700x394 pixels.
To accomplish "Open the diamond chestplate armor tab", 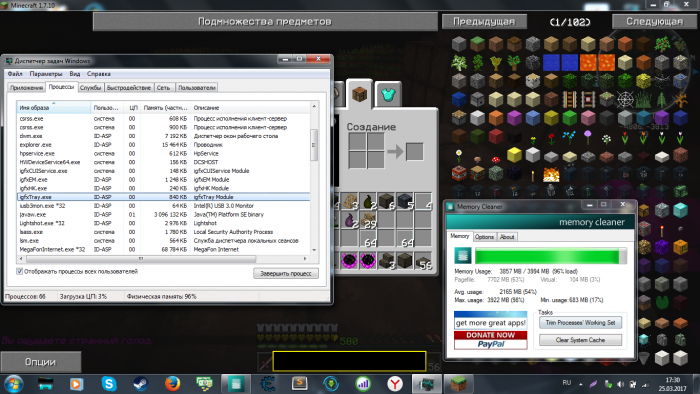I will (388, 94).
